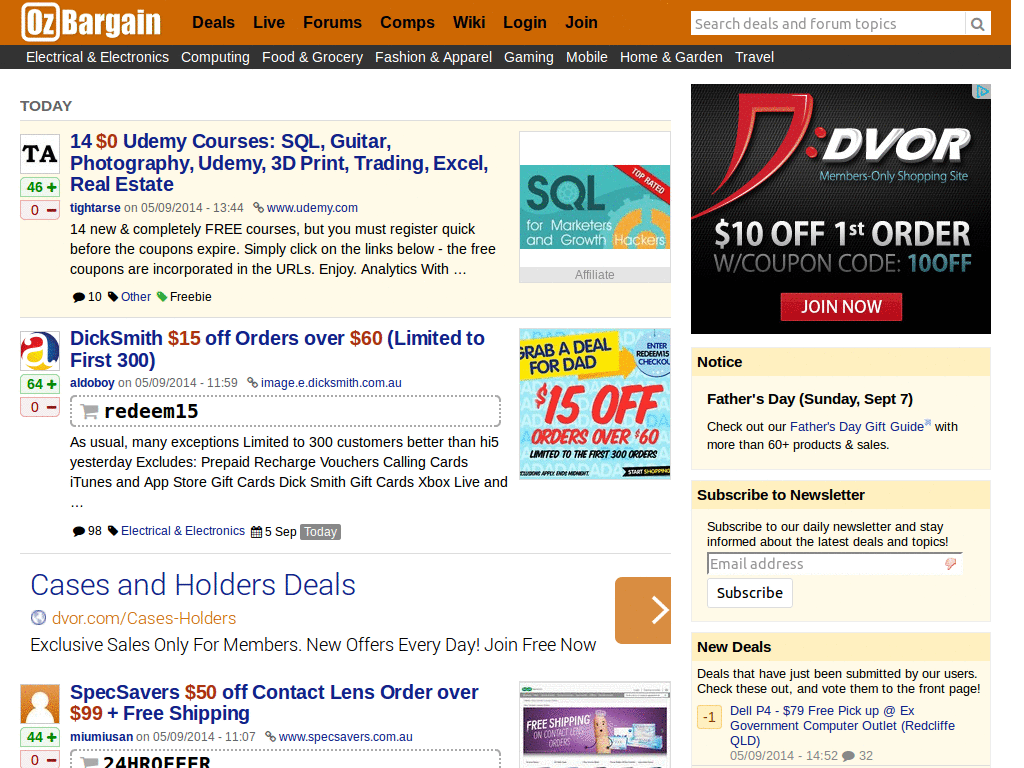Click Electrical & Electronics tag under DickSmith deal
Viewport: 1024px width, 768px height.
point(183,531)
